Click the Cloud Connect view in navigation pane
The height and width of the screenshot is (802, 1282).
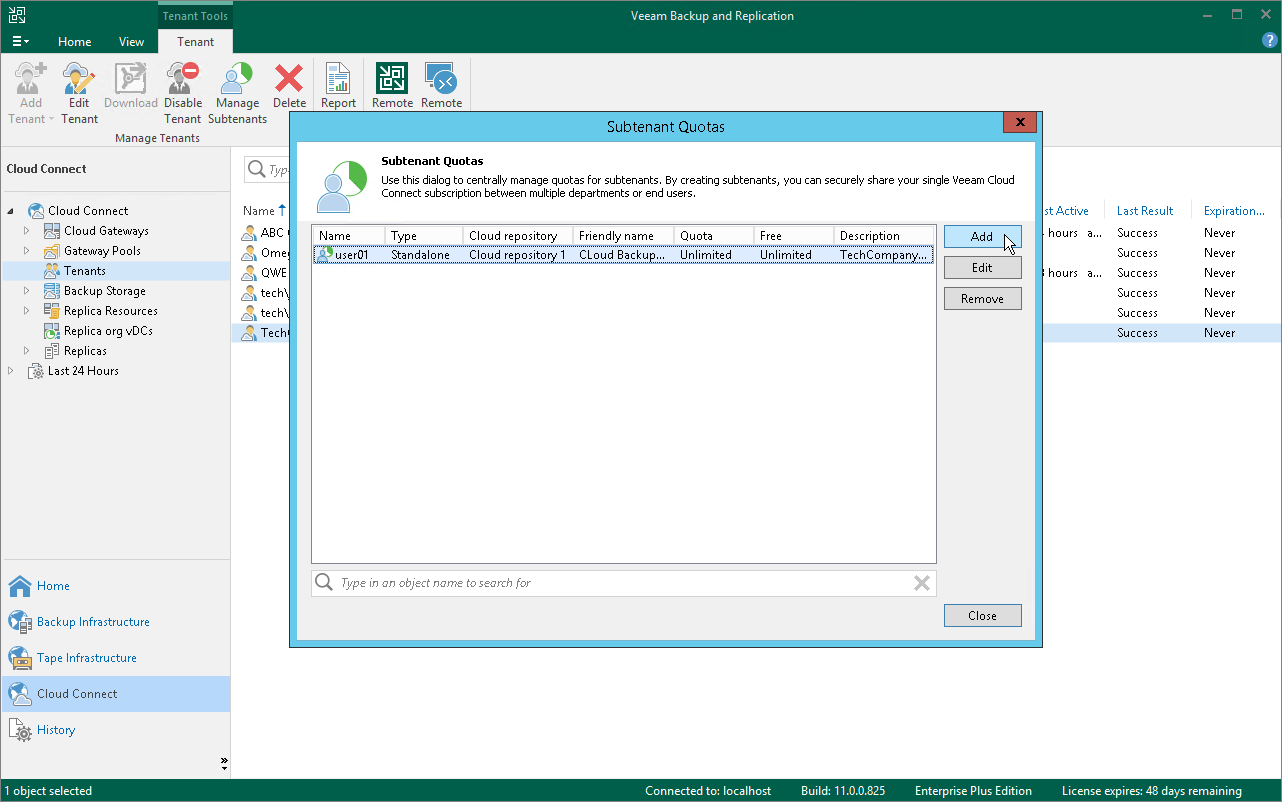(116, 694)
